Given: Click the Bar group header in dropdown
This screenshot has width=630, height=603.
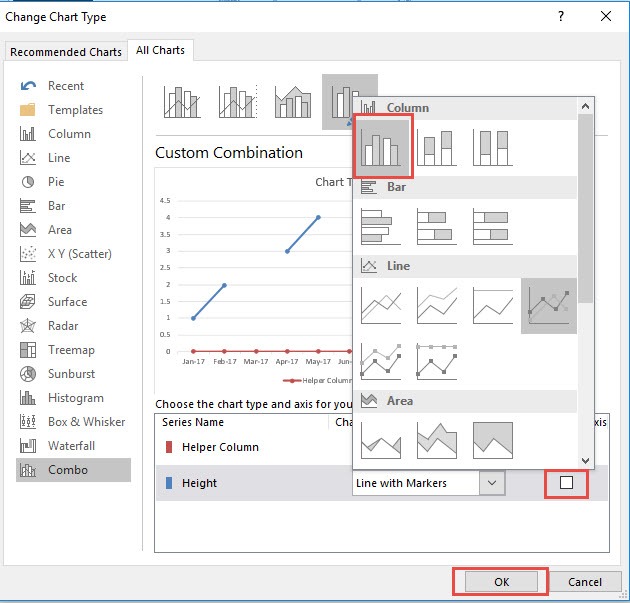Looking at the screenshot, I should click(465, 187).
